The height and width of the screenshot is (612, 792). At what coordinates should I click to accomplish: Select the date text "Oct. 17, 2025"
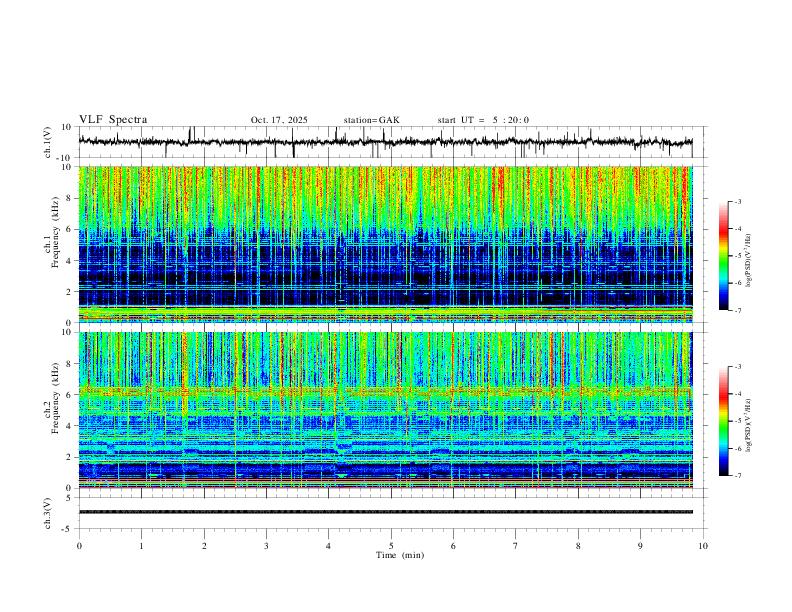(x=279, y=120)
